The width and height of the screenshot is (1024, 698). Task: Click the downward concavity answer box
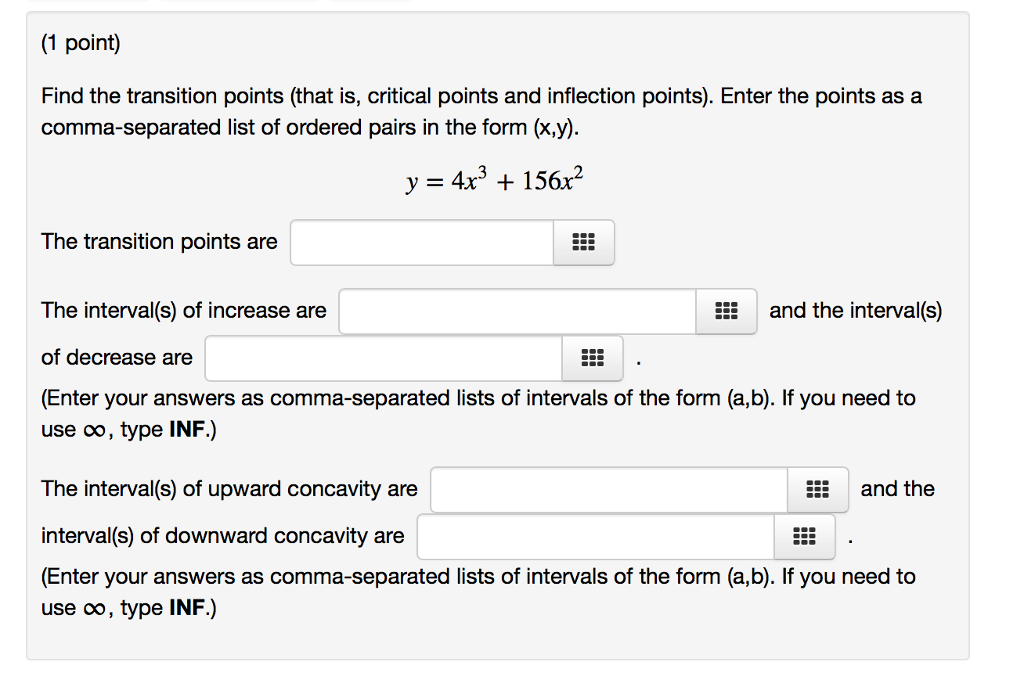tap(595, 536)
